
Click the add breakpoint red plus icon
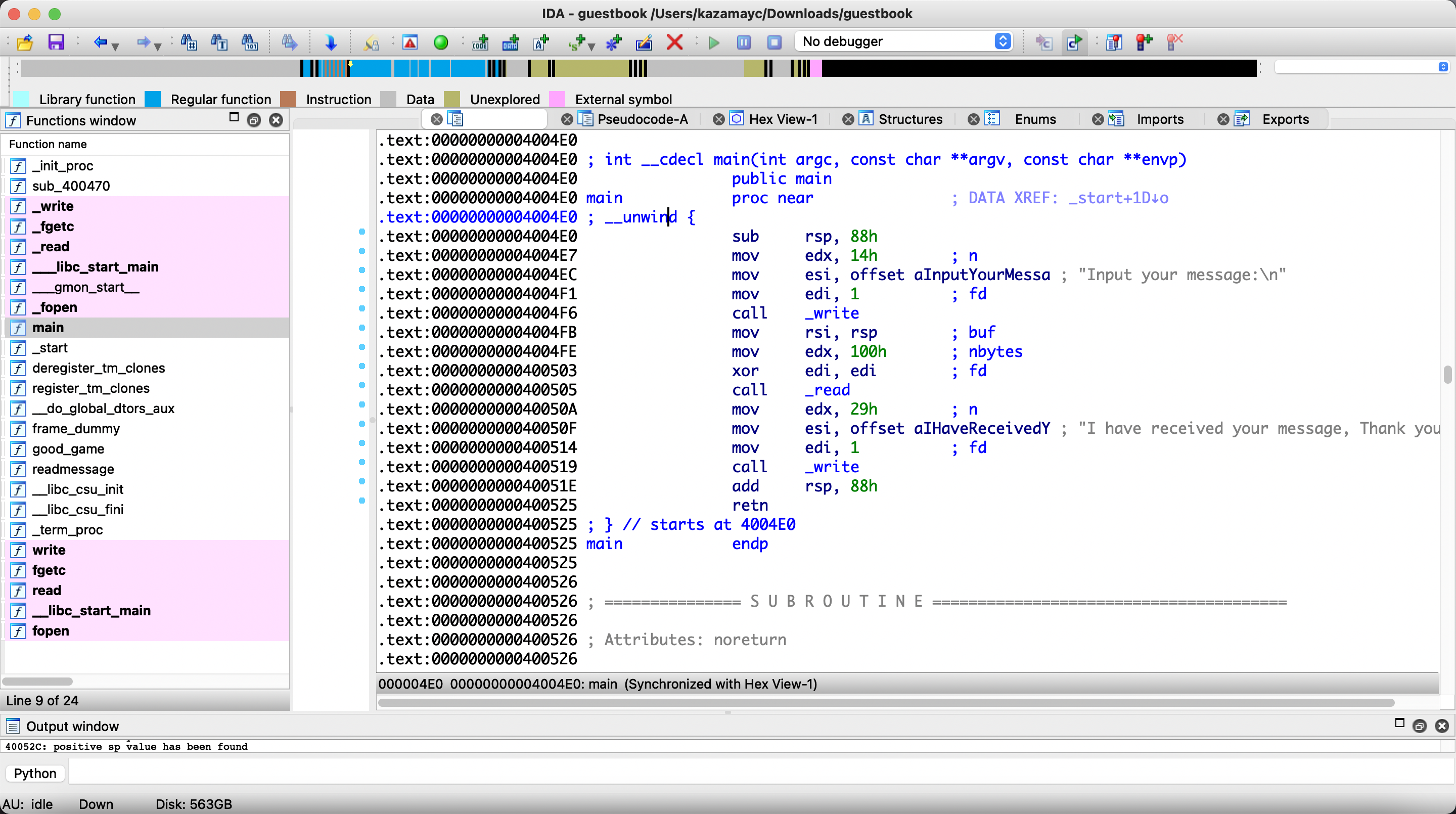pyautogui.click(x=1145, y=42)
